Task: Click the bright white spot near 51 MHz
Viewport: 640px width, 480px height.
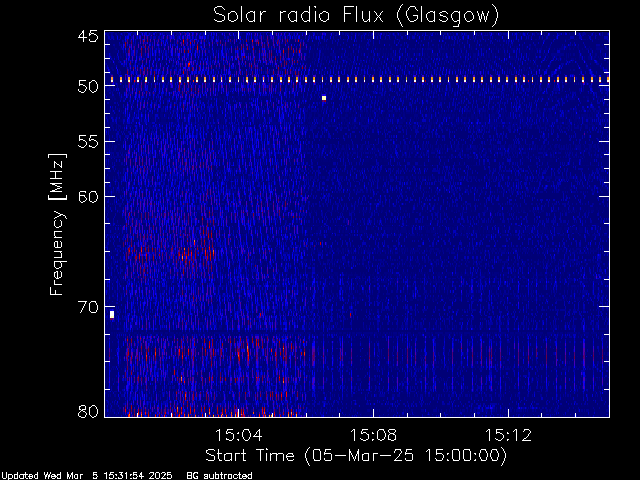Action: [x=324, y=98]
